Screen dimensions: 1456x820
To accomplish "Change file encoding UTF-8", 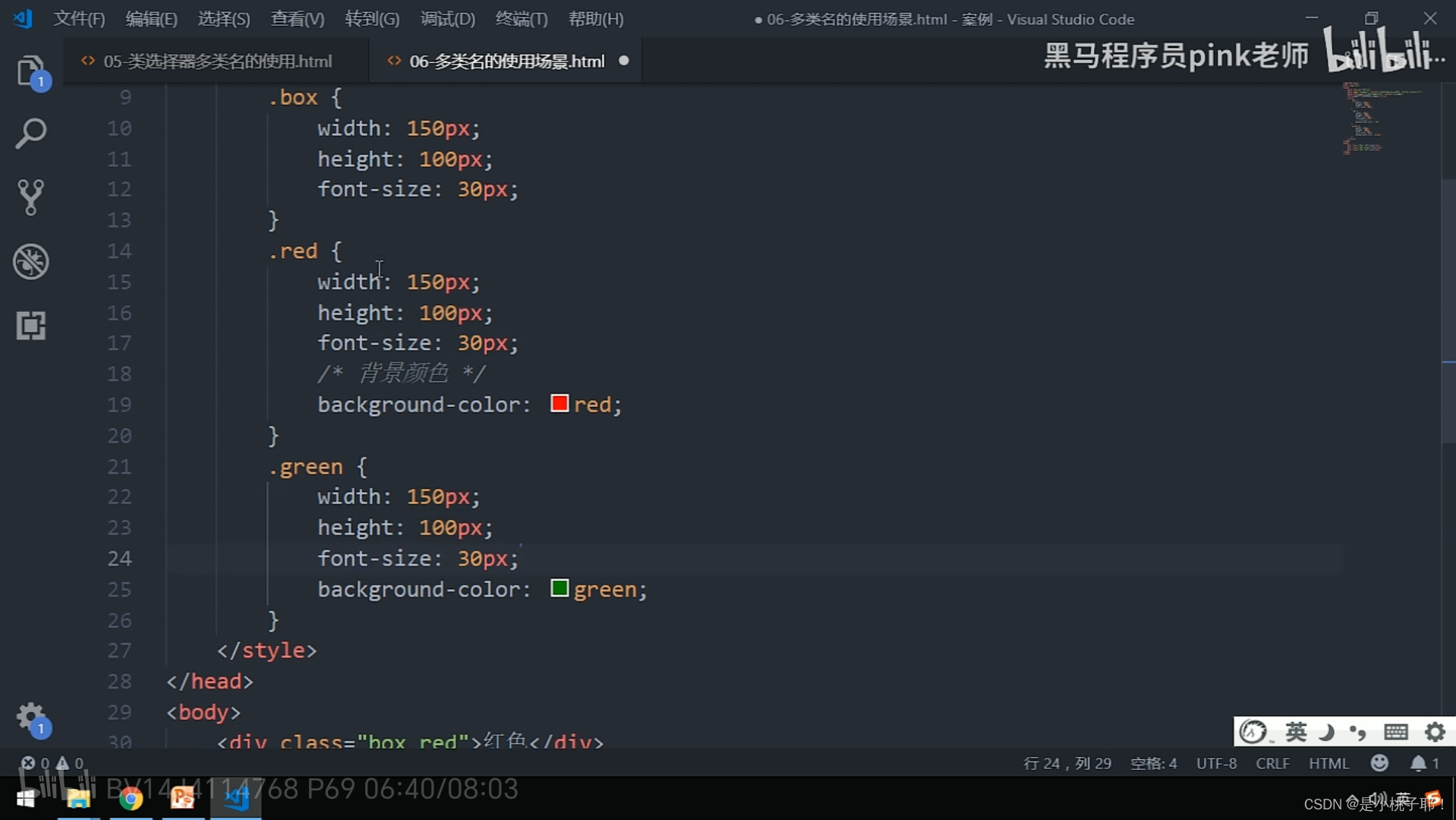I will (x=1216, y=763).
